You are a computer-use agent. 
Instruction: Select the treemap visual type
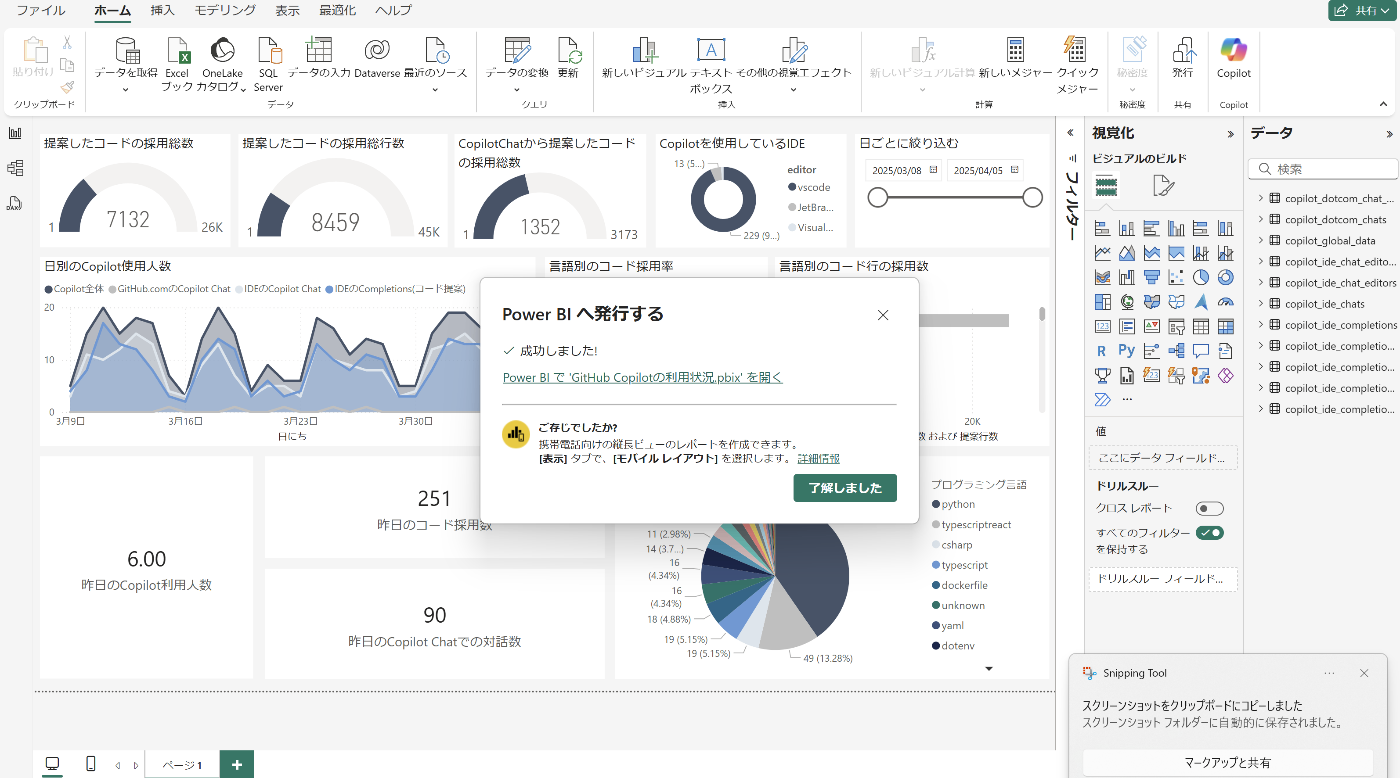pos(1102,302)
